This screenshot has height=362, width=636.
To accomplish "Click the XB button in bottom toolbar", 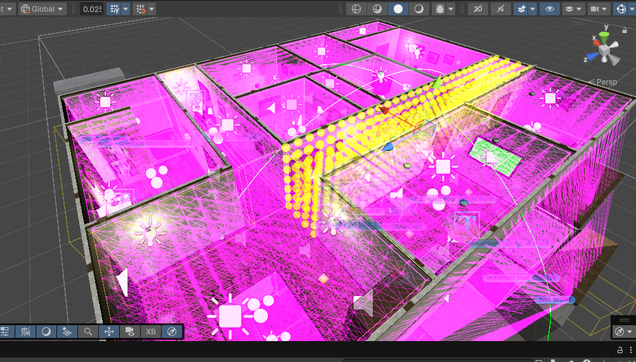I will coord(150,332).
